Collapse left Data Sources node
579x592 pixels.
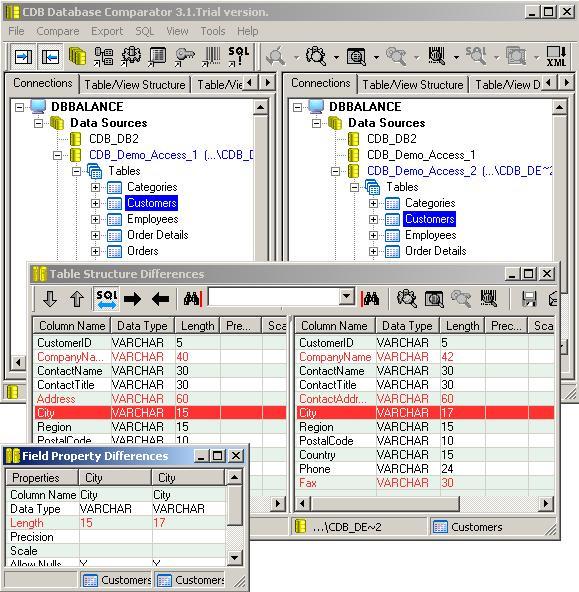click(38, 123)
